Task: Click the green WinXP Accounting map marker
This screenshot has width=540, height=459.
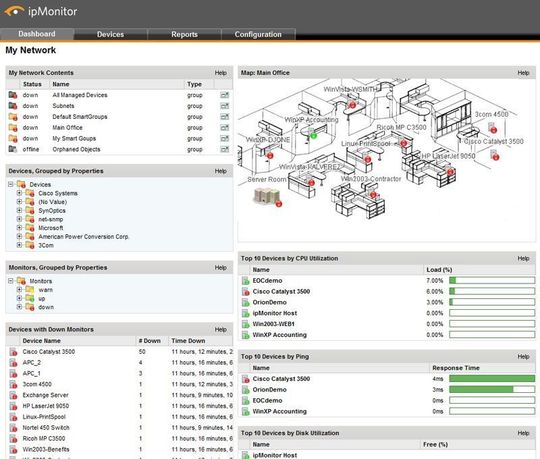Action: point(313,135)
